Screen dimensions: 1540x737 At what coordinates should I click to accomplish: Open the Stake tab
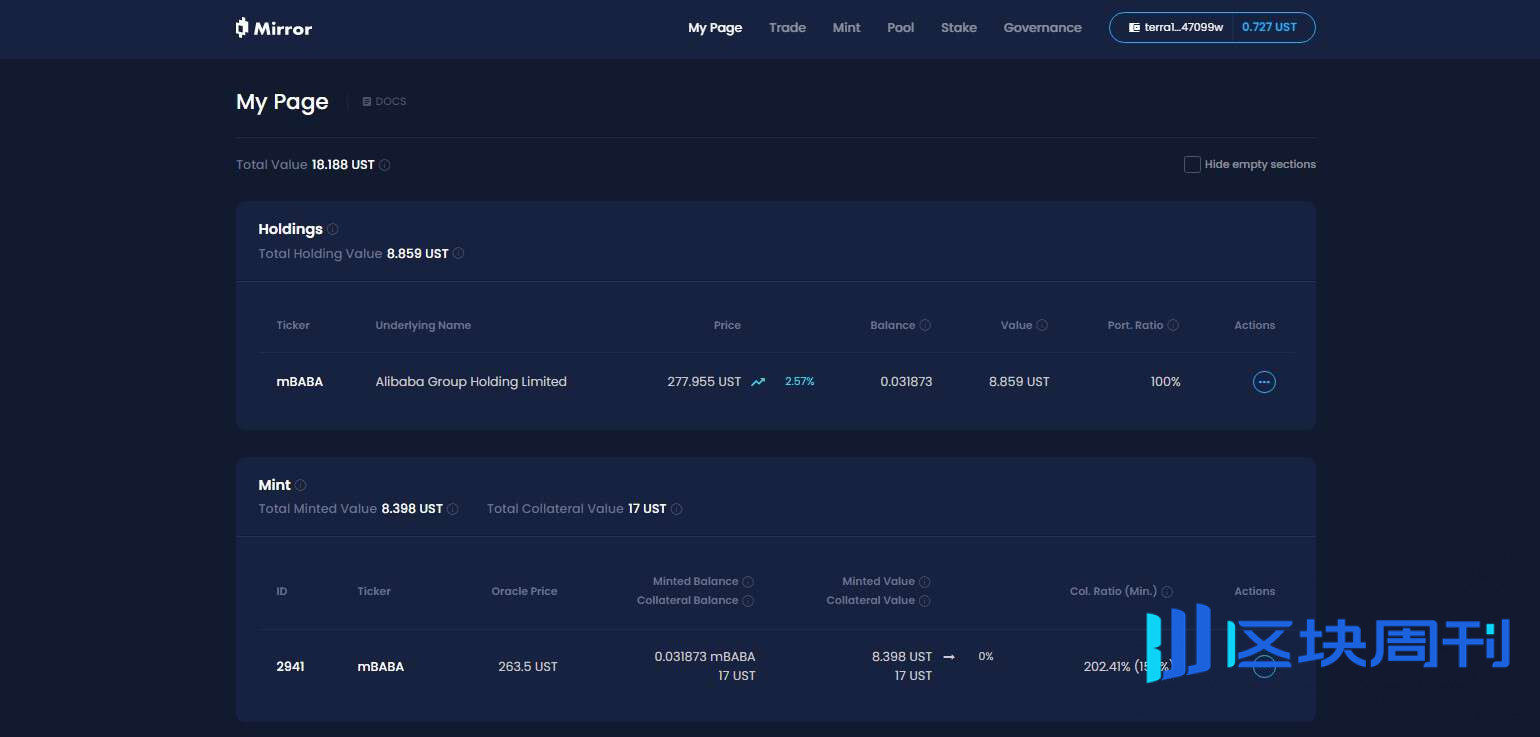958,28
